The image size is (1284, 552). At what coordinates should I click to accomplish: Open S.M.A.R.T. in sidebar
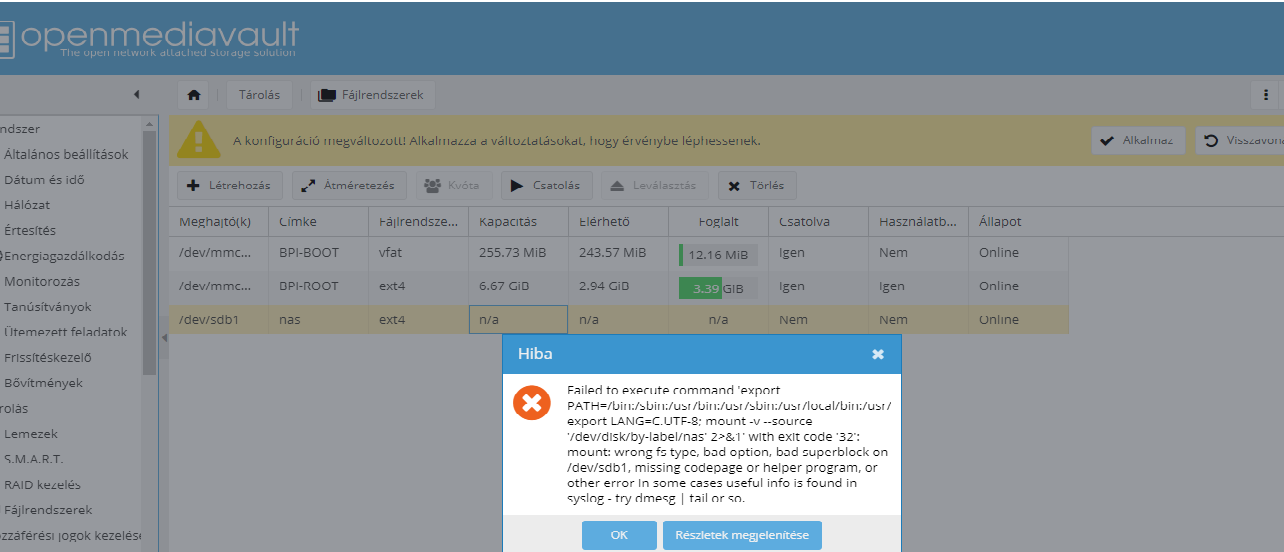(33, 459)
